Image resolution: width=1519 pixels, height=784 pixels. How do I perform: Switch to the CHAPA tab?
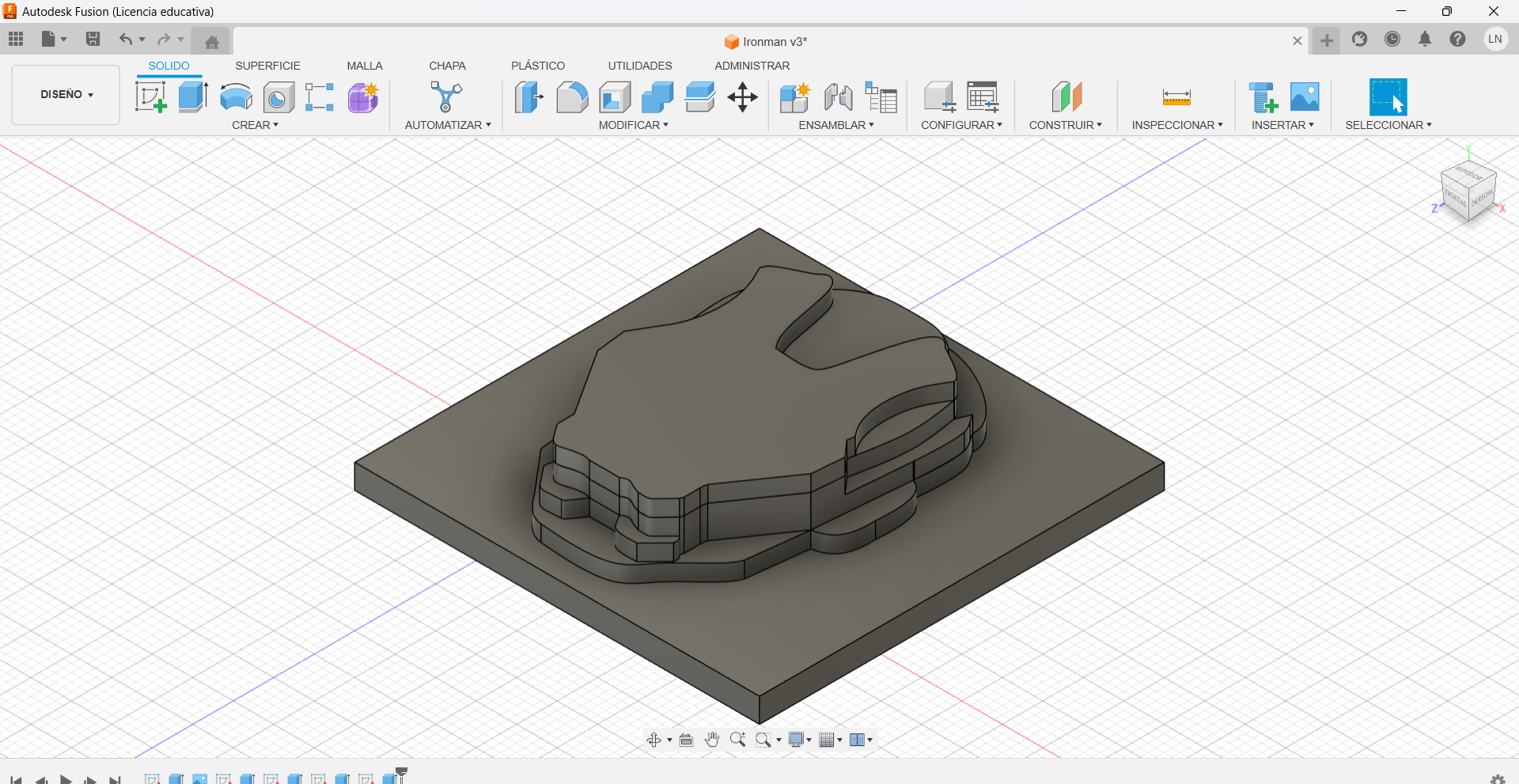[447, 66]
